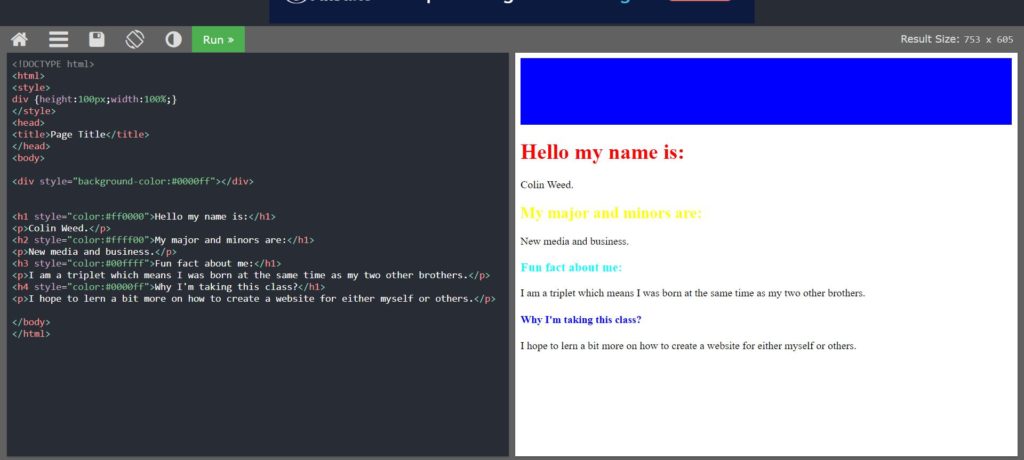1024x460 pixels.
Task: Click 'Colin Weed.' text in result preview
Action: pyautogui.click(x=547, y=185)
